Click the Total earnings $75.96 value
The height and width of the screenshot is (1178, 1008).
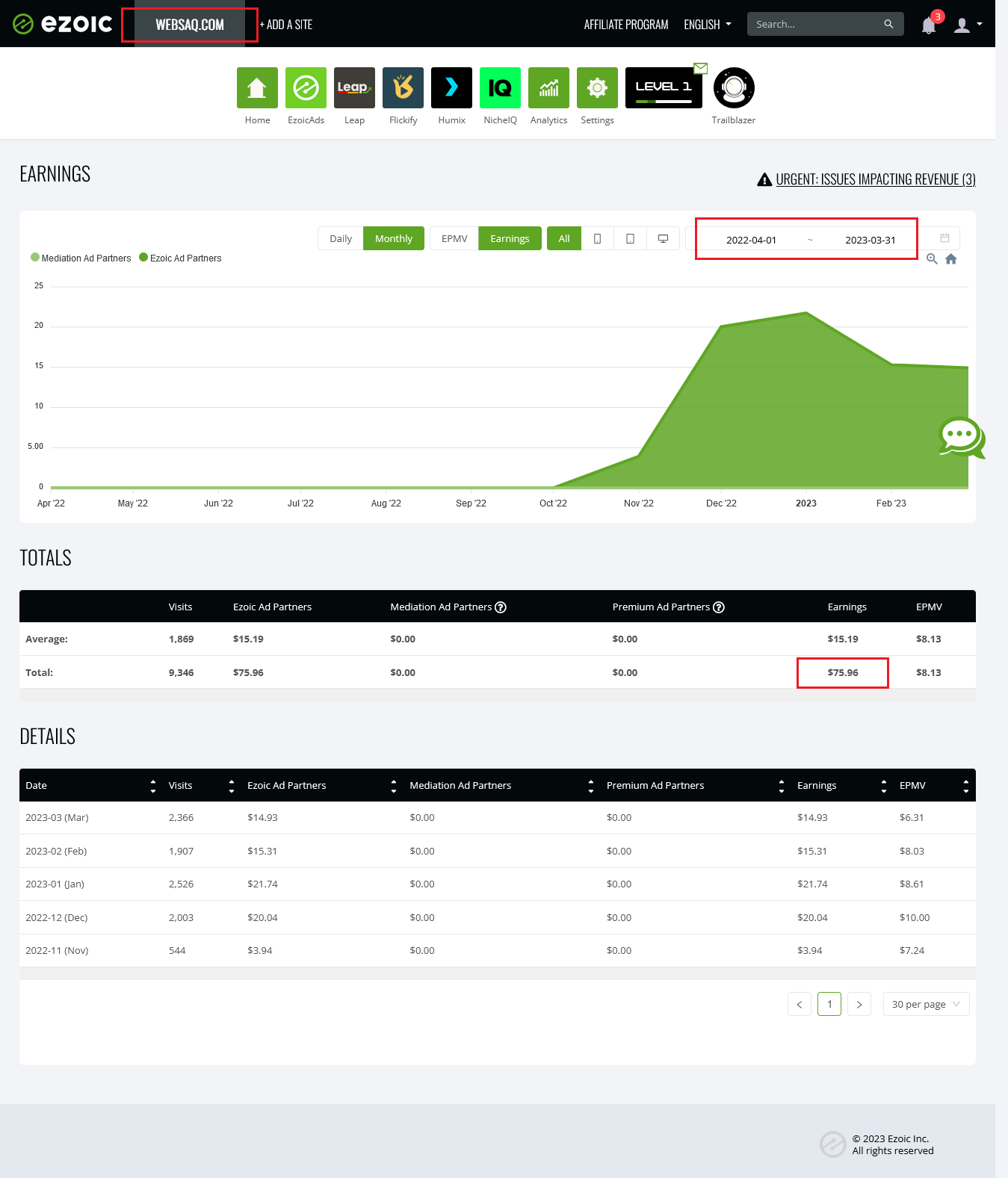[843, 672]
